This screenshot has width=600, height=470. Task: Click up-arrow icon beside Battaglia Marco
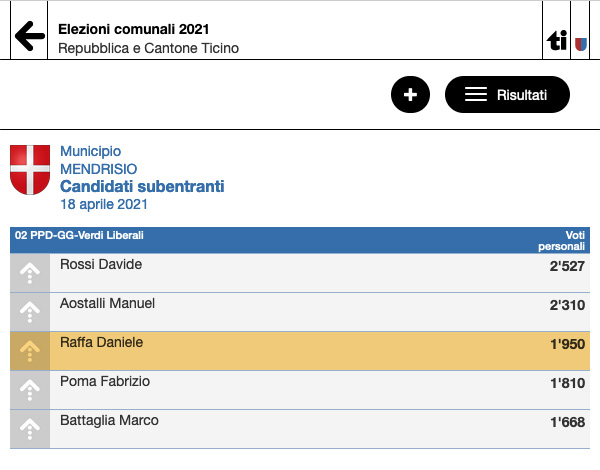coord(30,429)
